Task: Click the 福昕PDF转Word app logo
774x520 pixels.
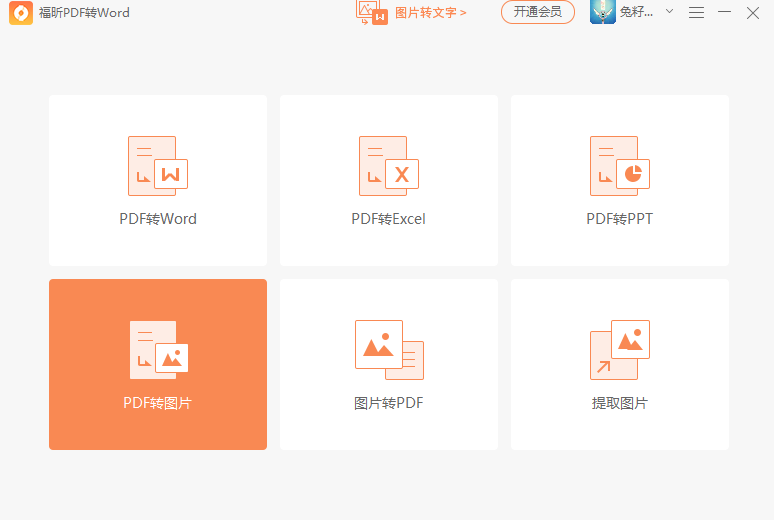Action: point(21,12)
